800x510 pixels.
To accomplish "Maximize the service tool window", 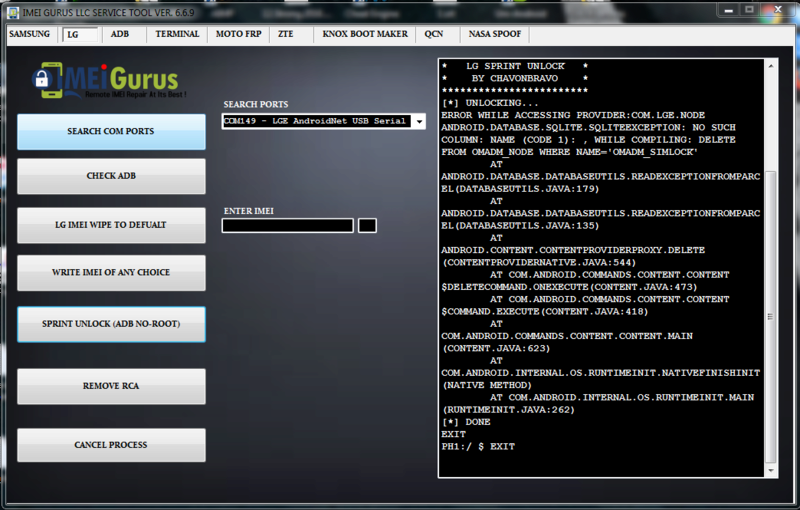I will (749, 10).
